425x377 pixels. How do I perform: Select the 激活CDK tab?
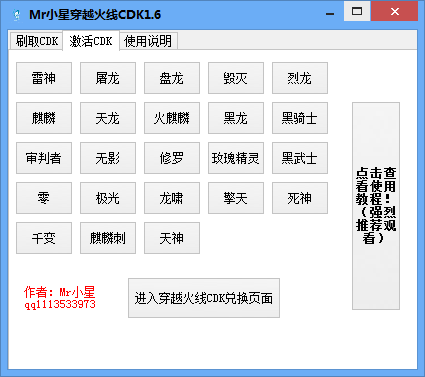(91, 41)
